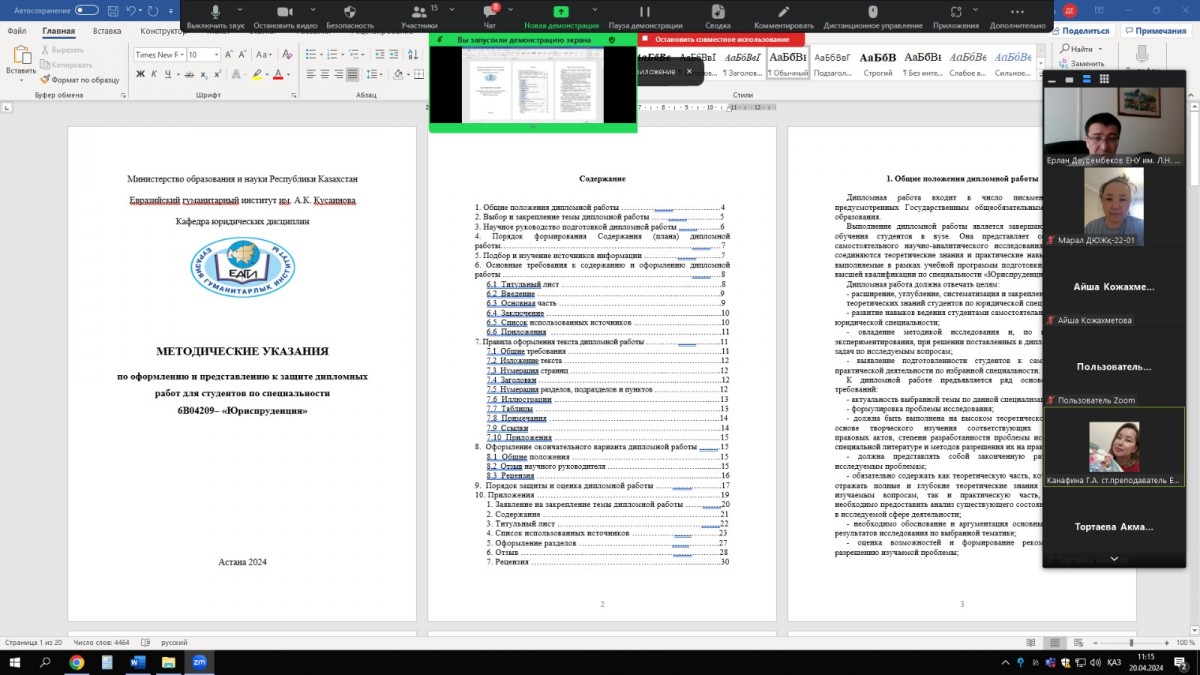Open the Файл menu

click(17, 31)
